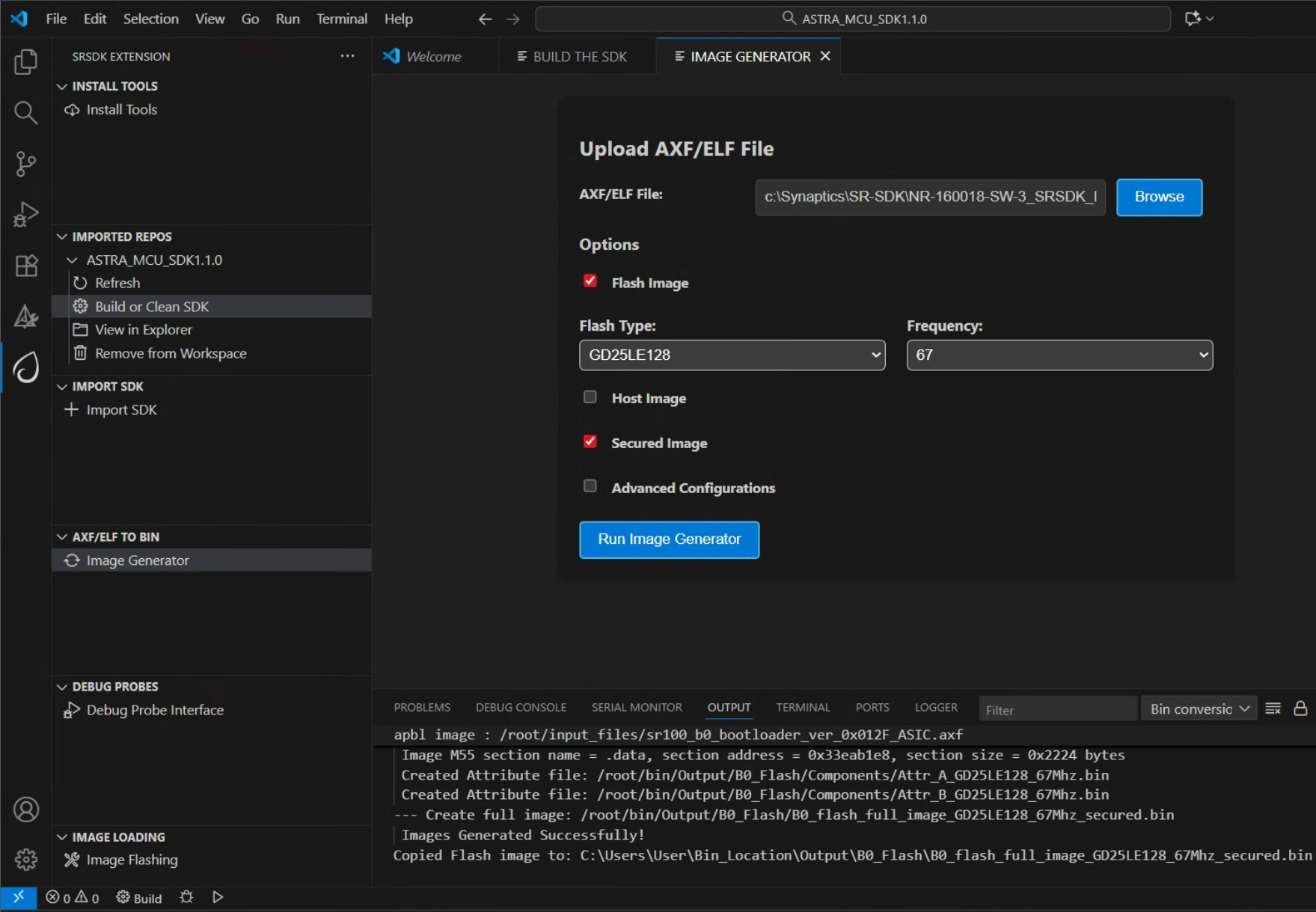
Task: Open Run and Debug view
Action: 25,215
